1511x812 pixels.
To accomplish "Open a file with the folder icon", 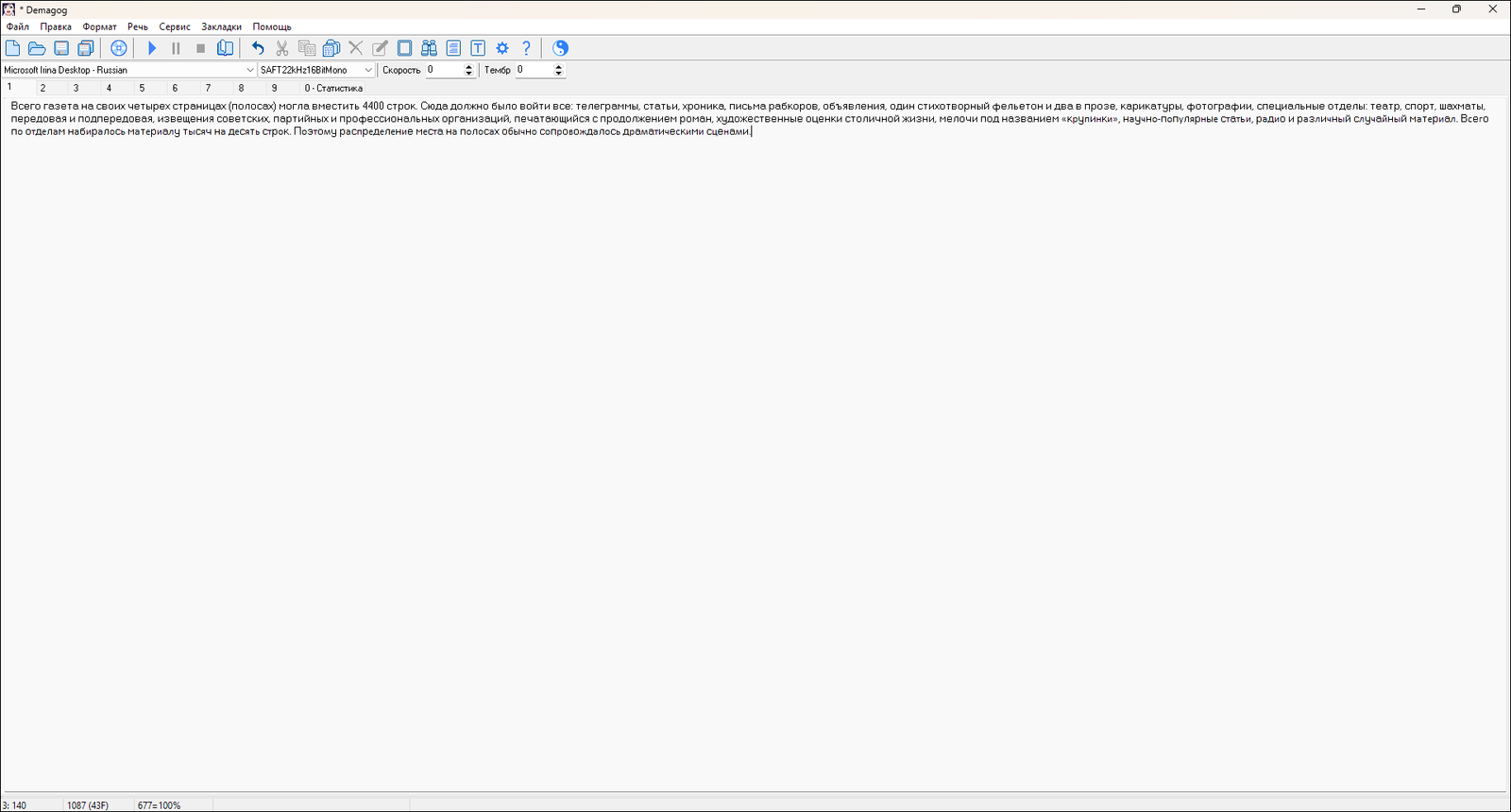I will 37,48.
